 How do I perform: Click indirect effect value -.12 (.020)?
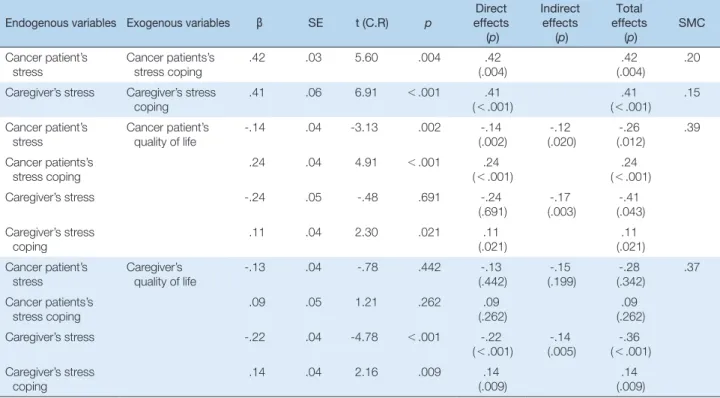561,135
